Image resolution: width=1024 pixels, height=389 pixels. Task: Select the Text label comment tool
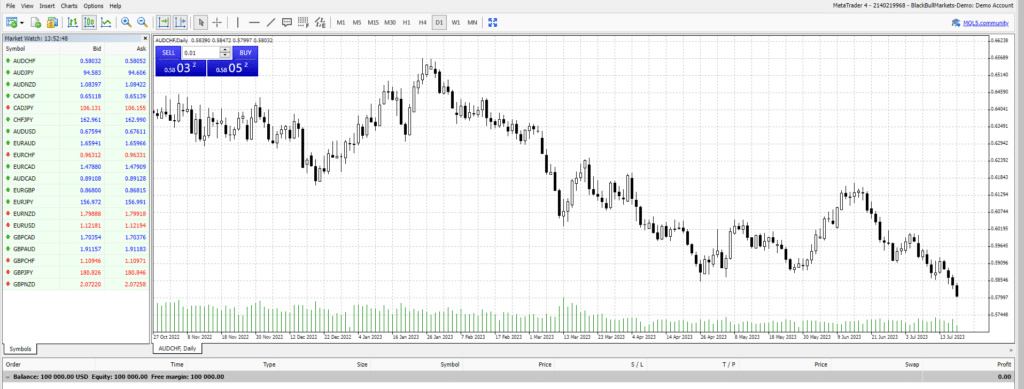(x=287, y=22)
